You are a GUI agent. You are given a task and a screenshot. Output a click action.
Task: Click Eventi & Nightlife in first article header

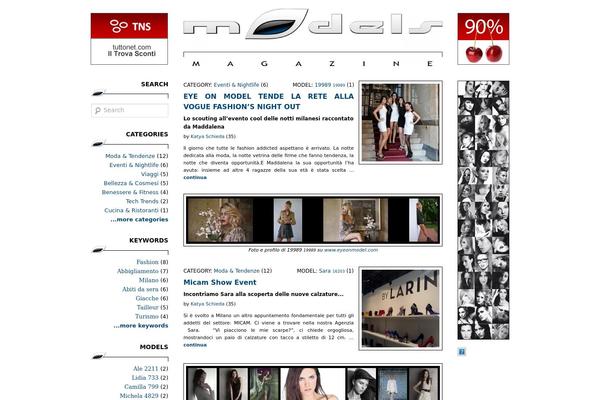[236, 85]
